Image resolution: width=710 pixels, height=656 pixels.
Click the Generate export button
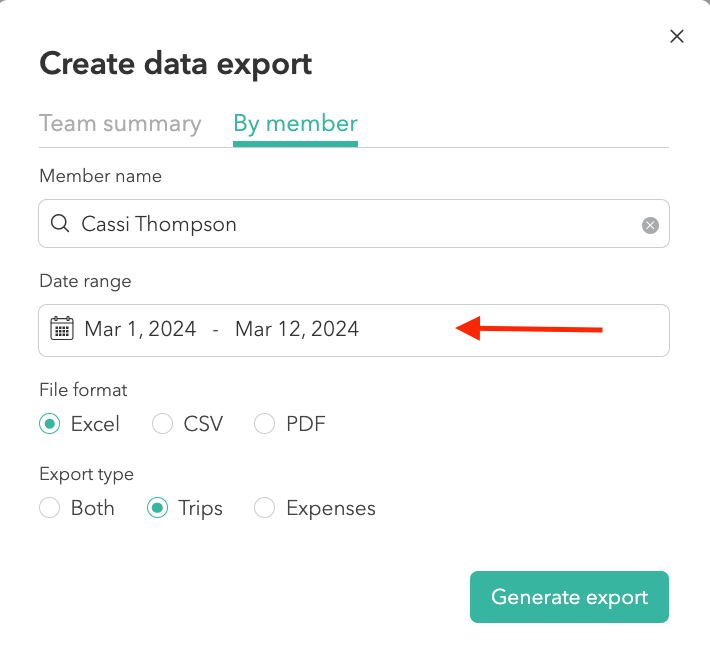569,597
